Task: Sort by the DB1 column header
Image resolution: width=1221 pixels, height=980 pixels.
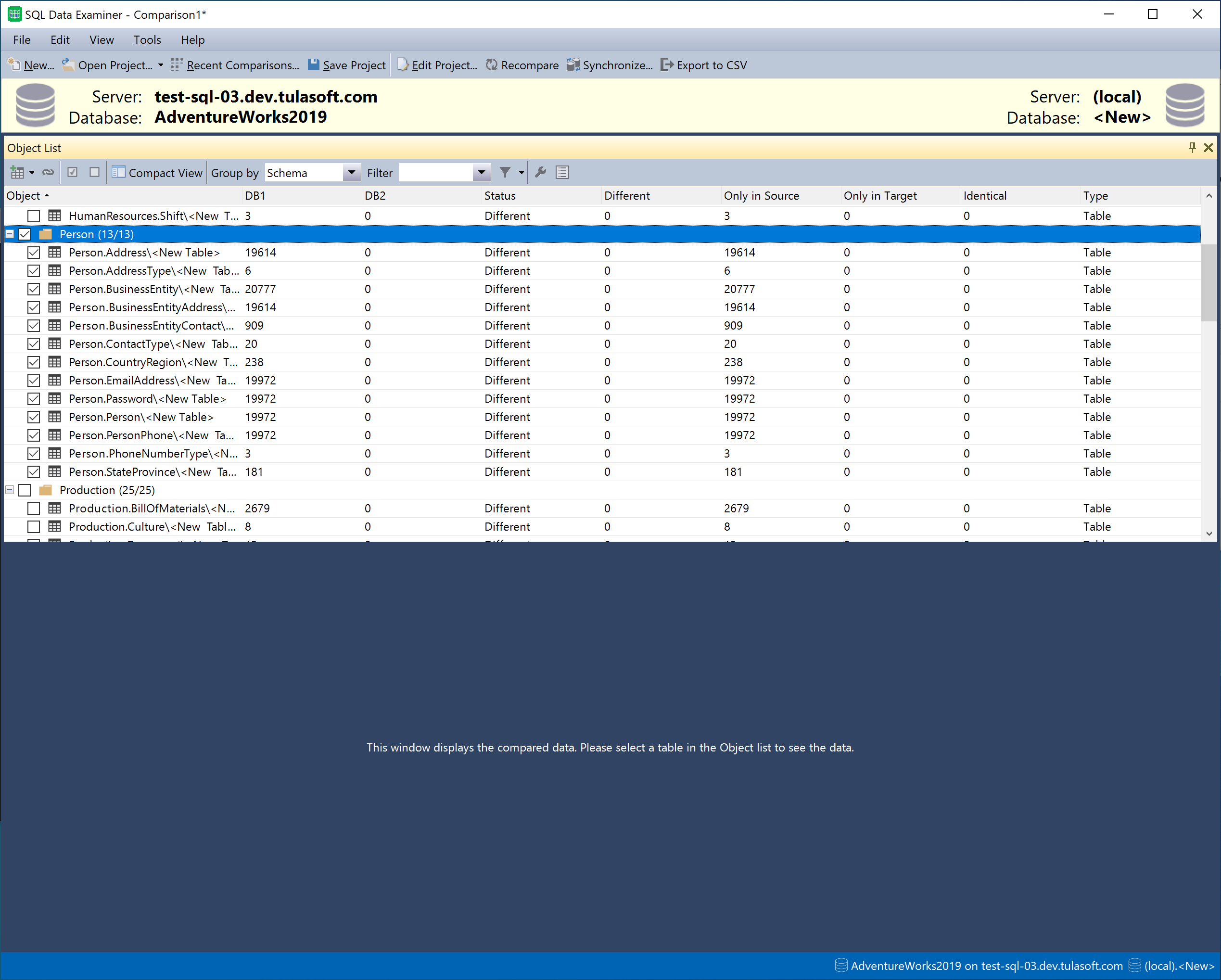Action: pyautogui.click(x=301, y=195)
